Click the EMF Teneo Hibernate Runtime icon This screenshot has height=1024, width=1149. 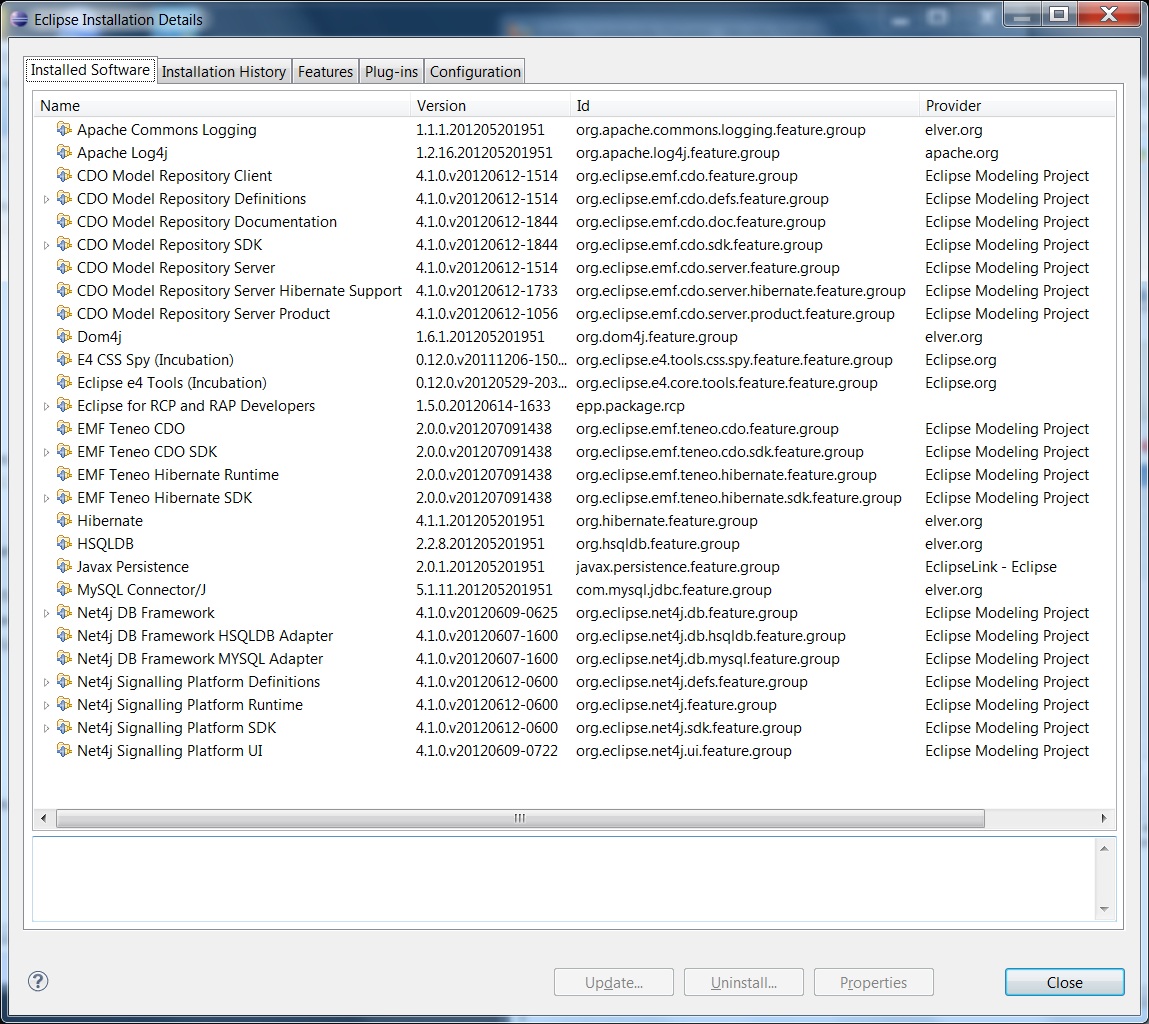click(64, 474)
